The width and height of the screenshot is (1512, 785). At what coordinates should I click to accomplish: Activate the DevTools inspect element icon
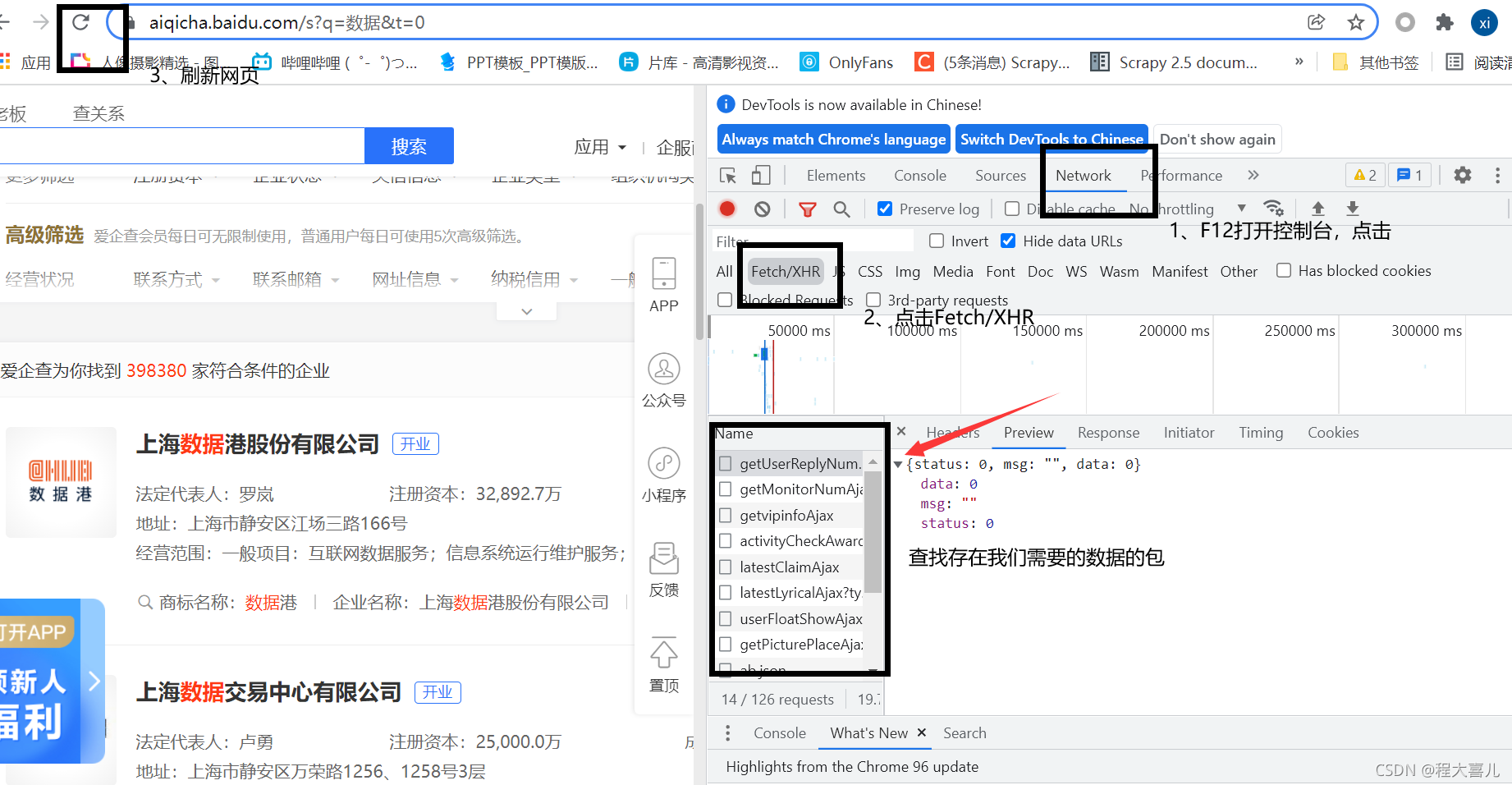coord(728,175)
